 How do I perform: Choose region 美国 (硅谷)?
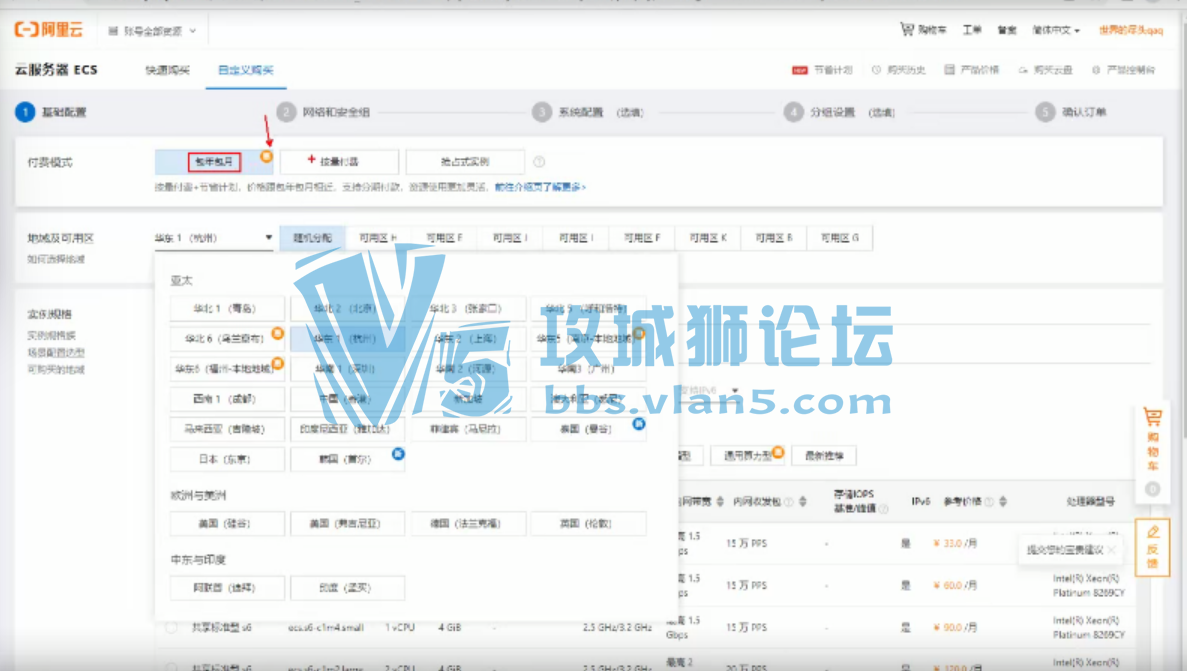pos(226,523)
